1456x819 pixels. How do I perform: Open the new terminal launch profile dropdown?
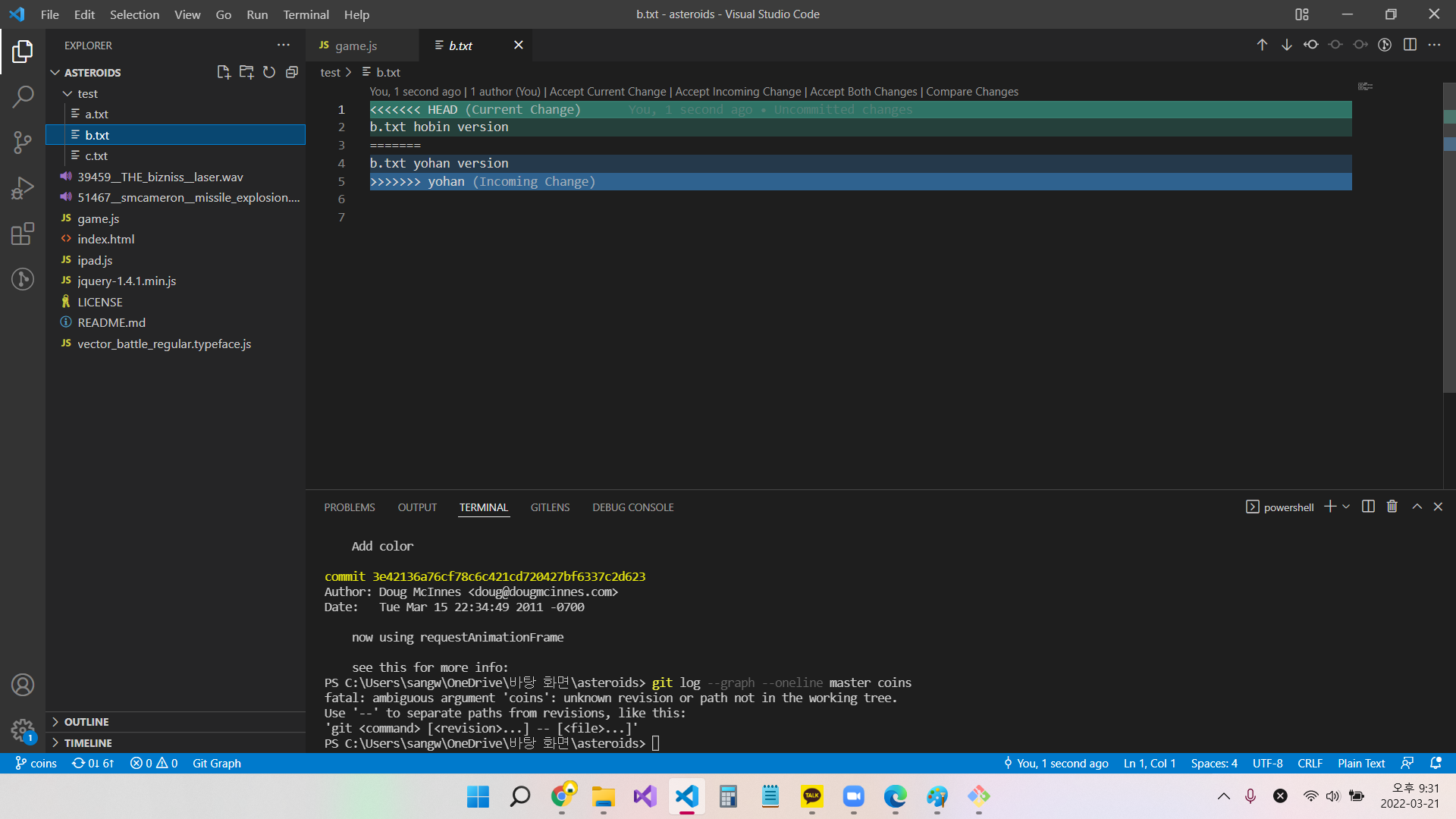tap(1346, 507)
